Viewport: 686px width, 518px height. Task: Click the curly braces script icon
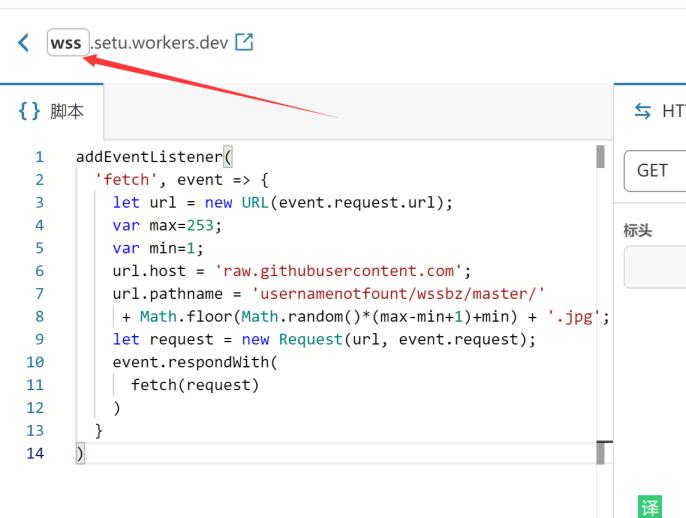(x=29, y=111)
